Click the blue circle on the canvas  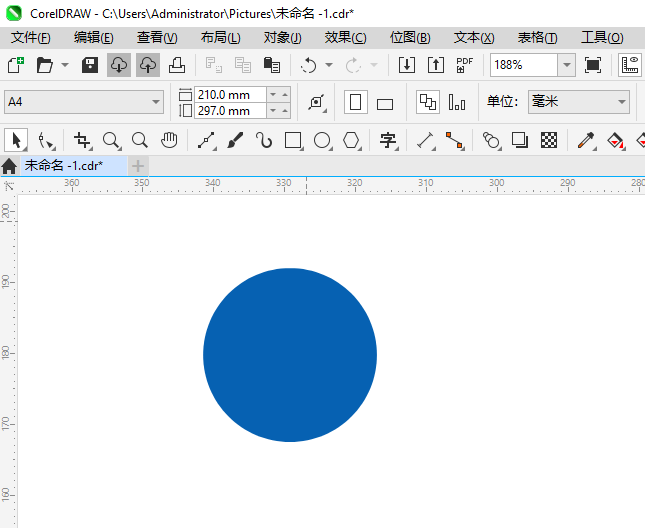[290, 355]
